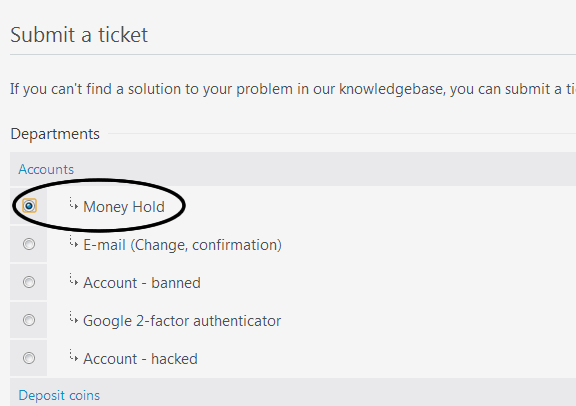The height and width of the screenshot is (406, 576).
Task: Click the Account - hacked text label
Action: pyautogui.click(x=140, y=359)
